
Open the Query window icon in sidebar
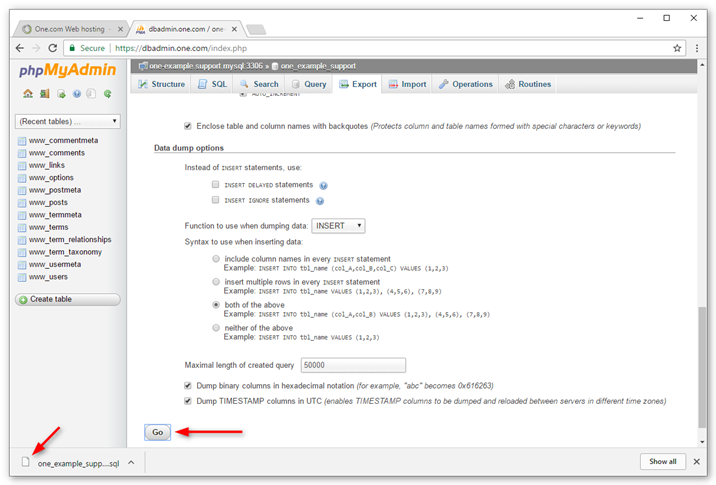61,94
